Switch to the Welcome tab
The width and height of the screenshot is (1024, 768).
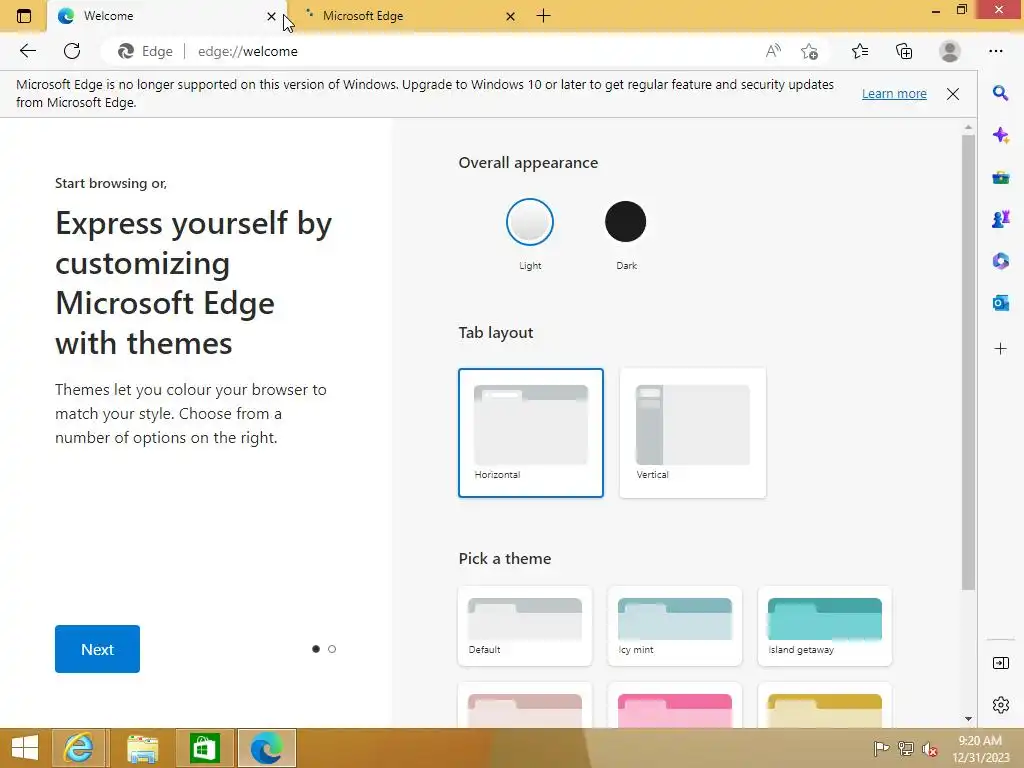167,16
